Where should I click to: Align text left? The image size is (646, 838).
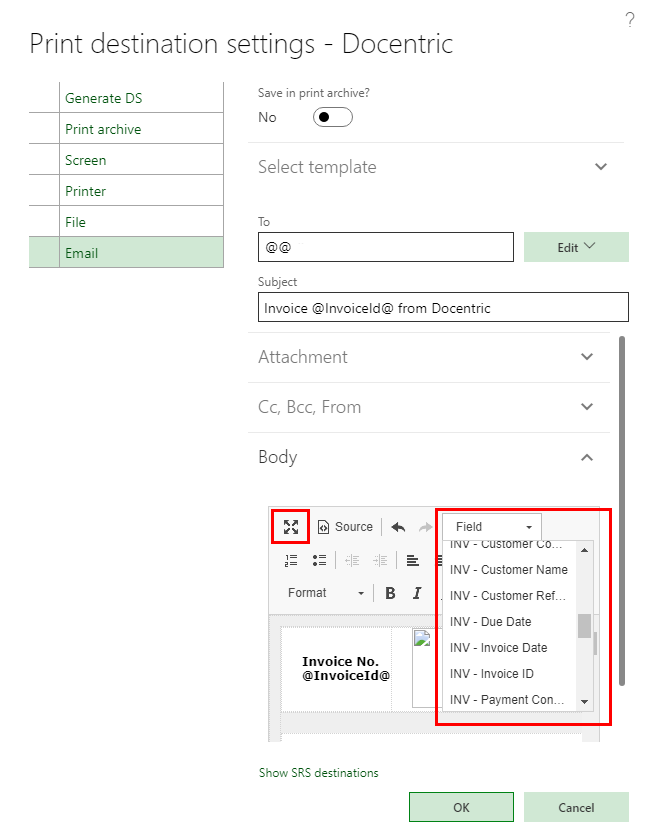click(412, 560)
